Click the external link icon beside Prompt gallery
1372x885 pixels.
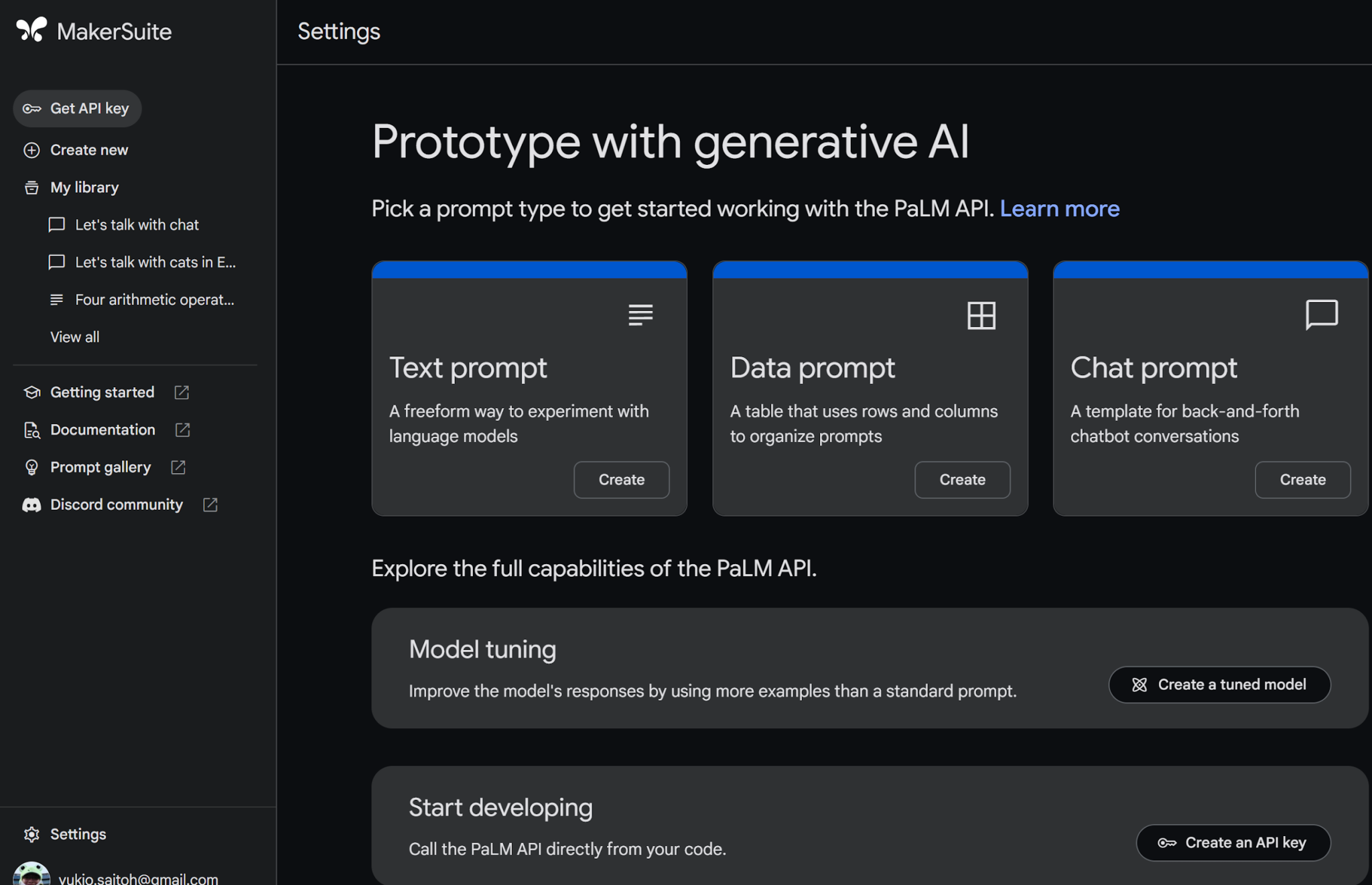click(177, 467)
